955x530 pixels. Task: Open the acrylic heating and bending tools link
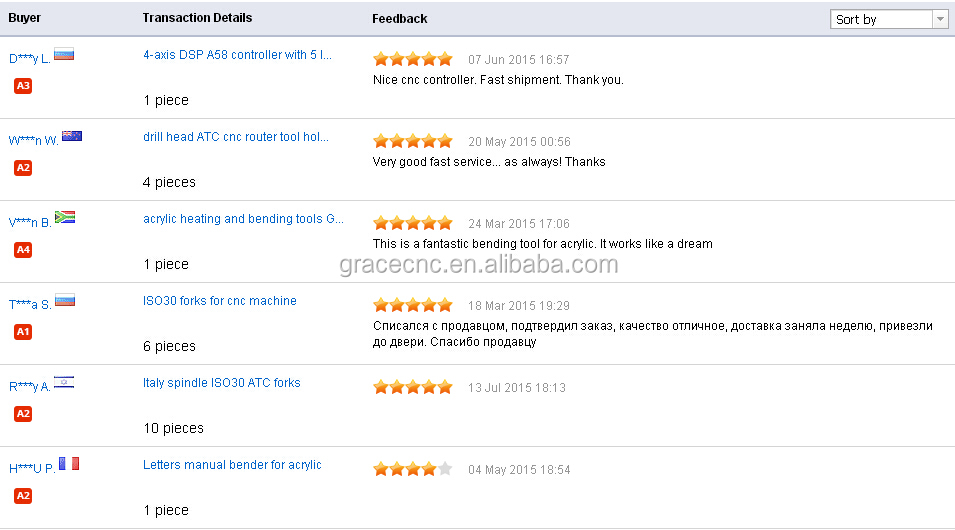click(243, 219)
